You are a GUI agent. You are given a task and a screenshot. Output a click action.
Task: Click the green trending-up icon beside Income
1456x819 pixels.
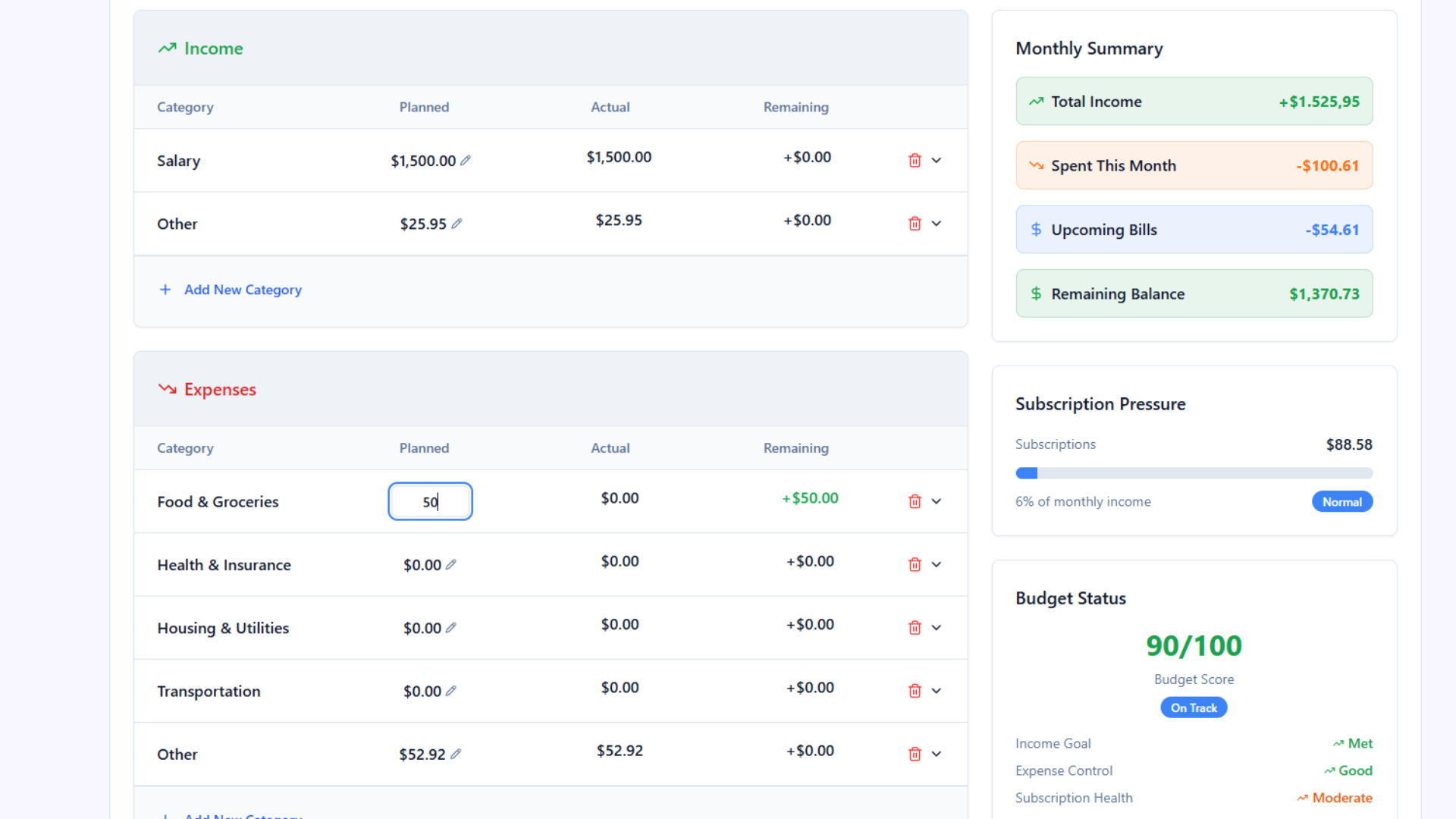[x=167, y=48]
